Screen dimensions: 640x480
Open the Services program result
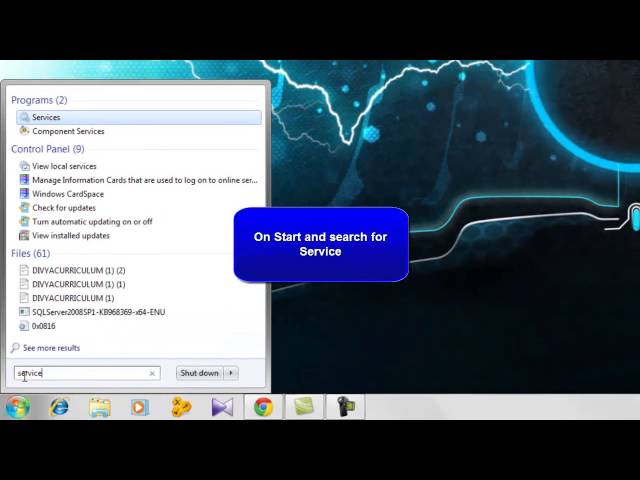point(139,118)
